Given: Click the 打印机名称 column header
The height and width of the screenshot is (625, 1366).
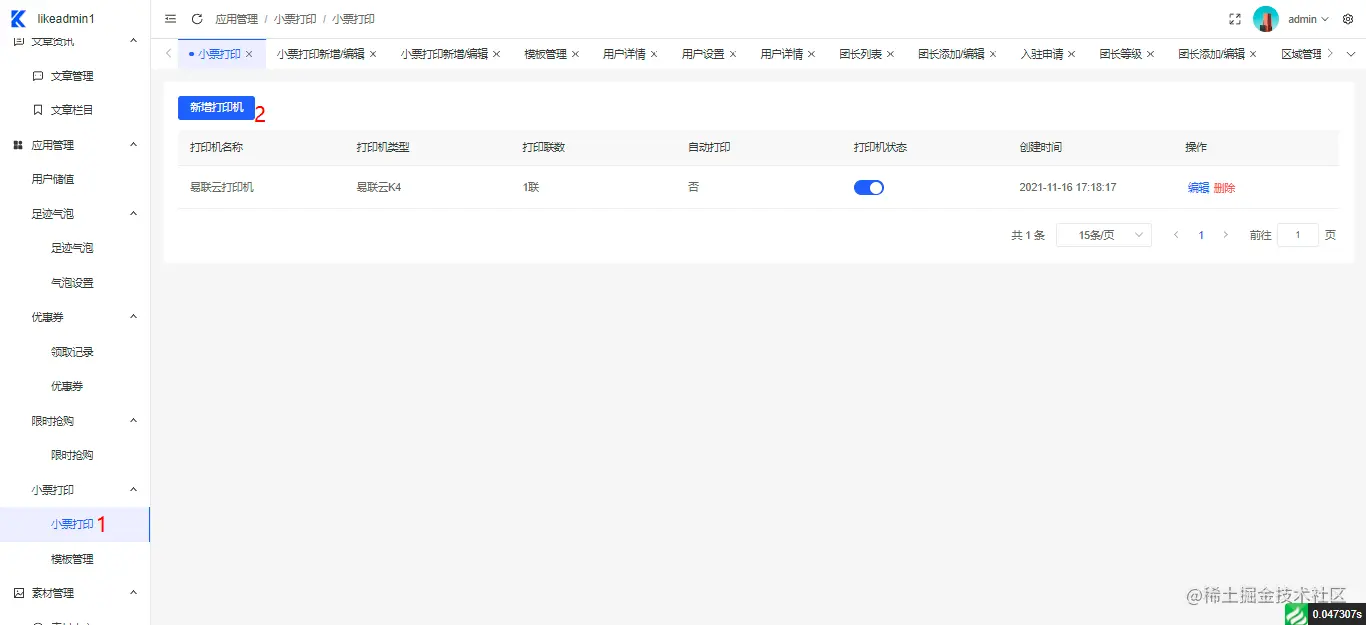Looking at the screenshot, I should 217,147.
